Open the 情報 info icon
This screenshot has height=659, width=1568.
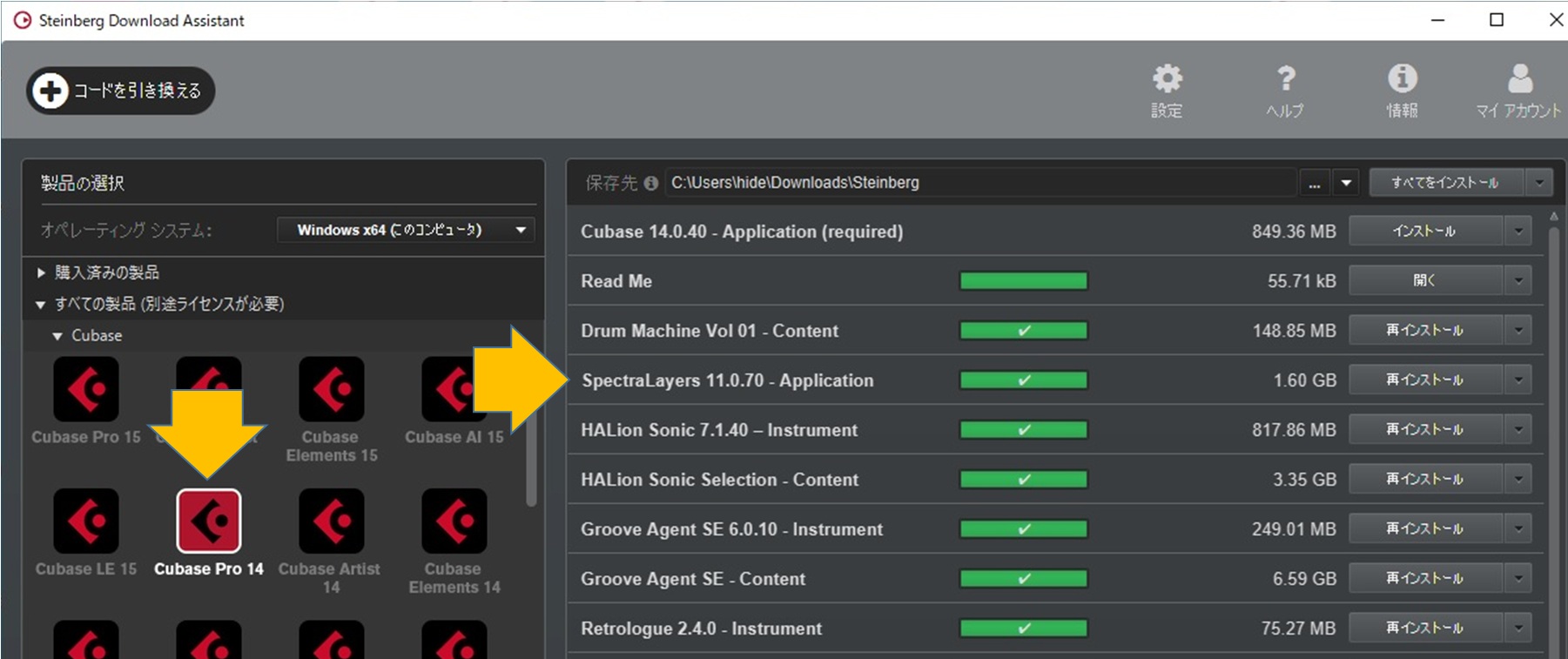pyautogui.click(x=1402, y=80)
